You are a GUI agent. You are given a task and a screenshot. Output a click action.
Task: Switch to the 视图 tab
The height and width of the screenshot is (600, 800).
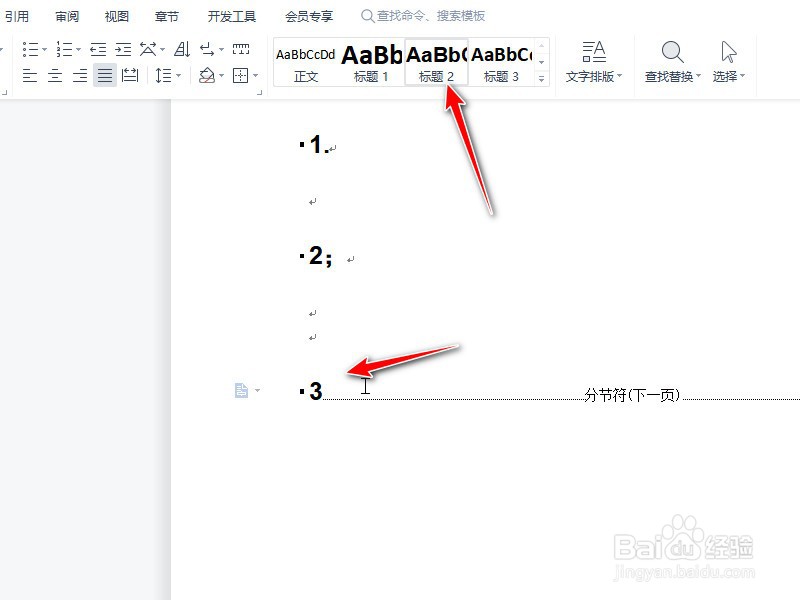117,16
